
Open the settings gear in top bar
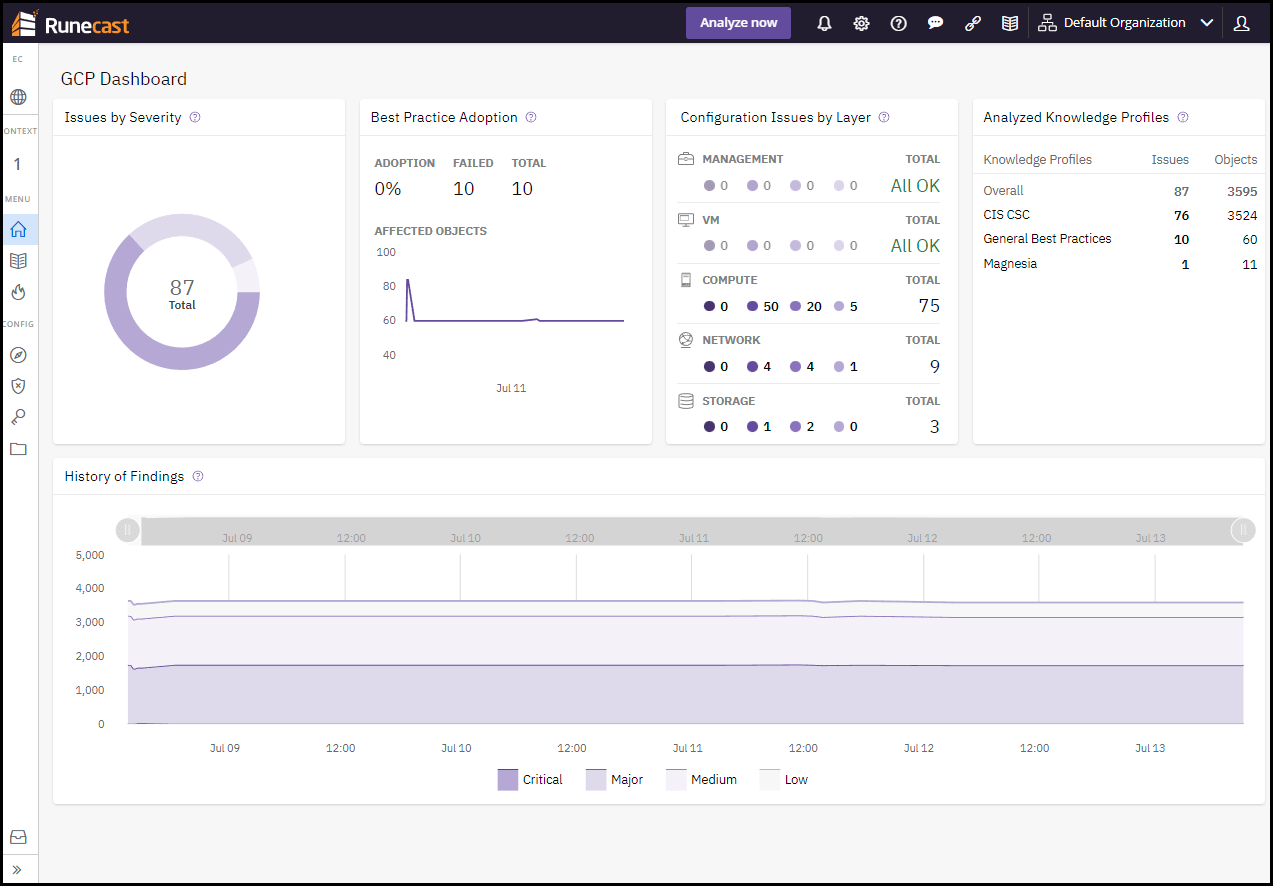pos(861,23)
